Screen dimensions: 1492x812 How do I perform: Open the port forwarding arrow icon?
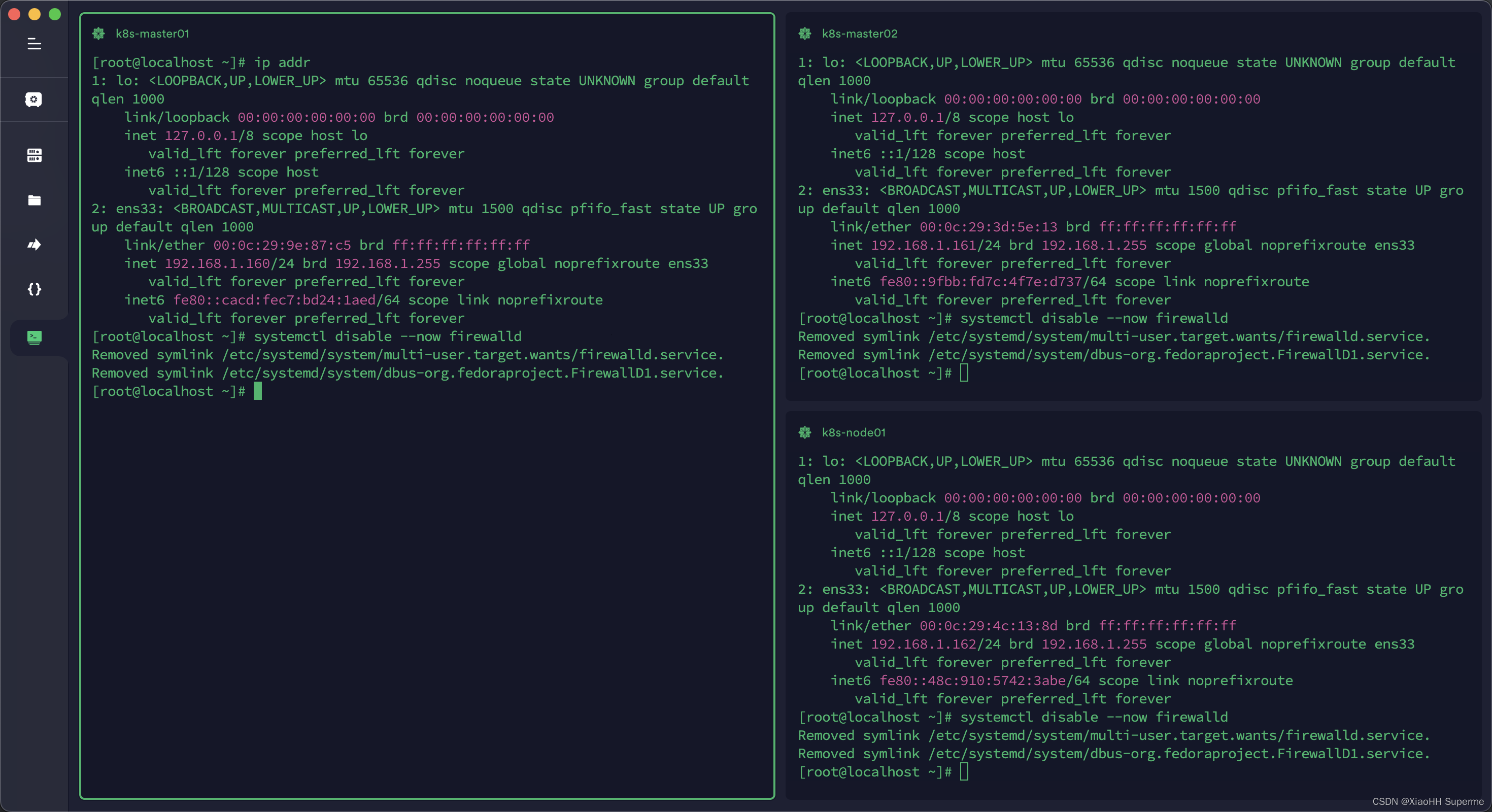[34, 245]
